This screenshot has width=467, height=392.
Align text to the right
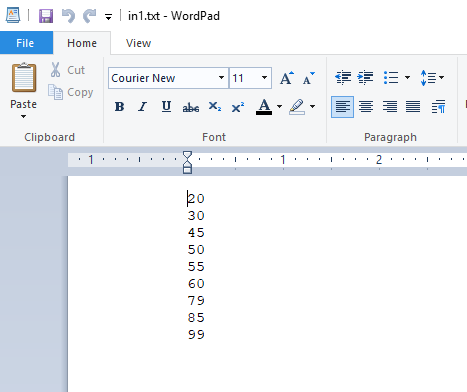[x=389, y=107]
